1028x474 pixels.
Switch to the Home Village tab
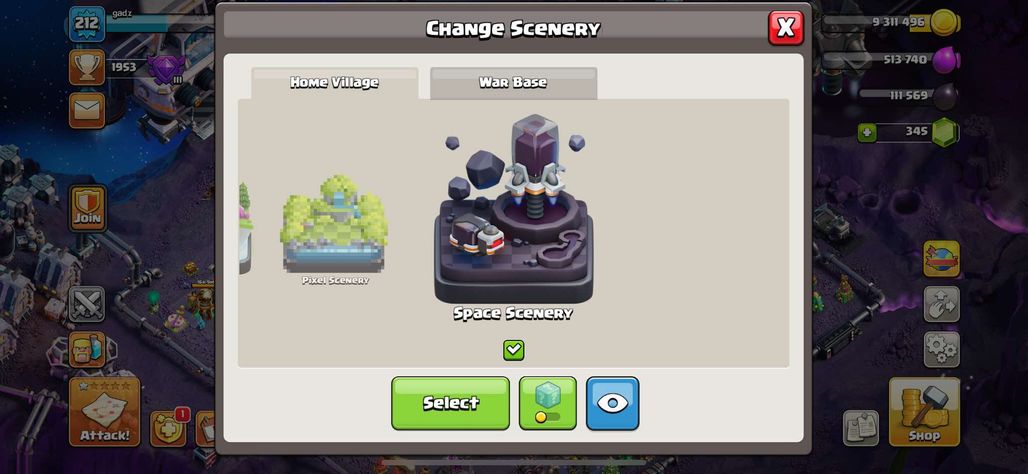[334, 83]
